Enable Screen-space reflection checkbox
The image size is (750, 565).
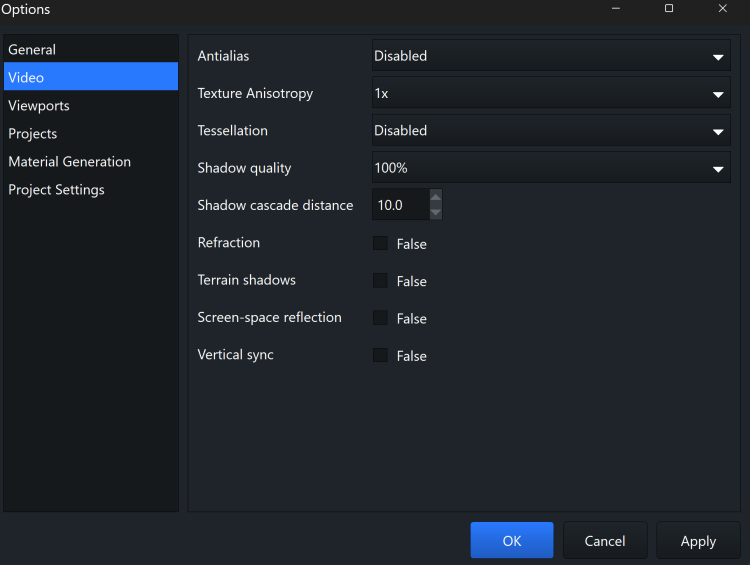pyautogui.click(x=380, y=318)
